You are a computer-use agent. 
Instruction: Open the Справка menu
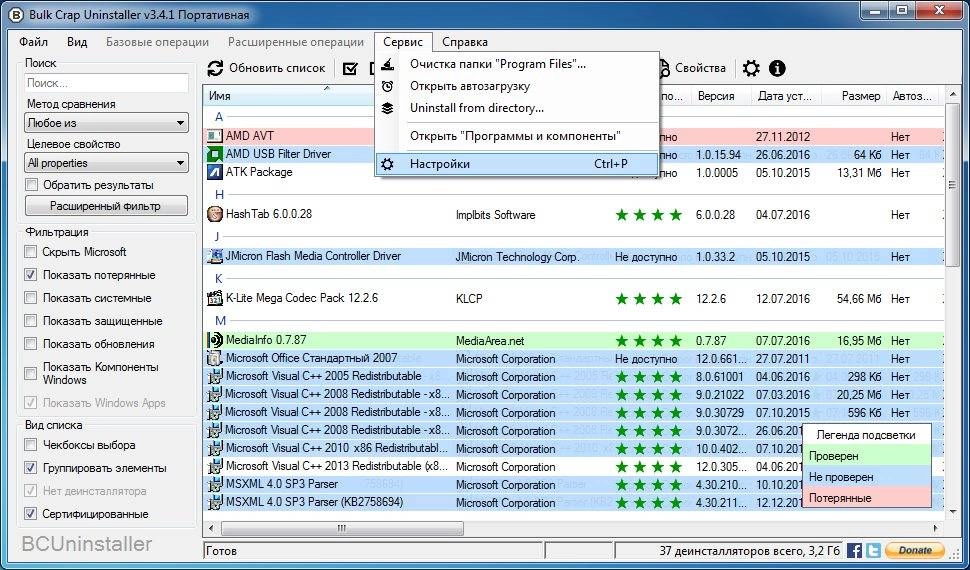click(465, 42)
